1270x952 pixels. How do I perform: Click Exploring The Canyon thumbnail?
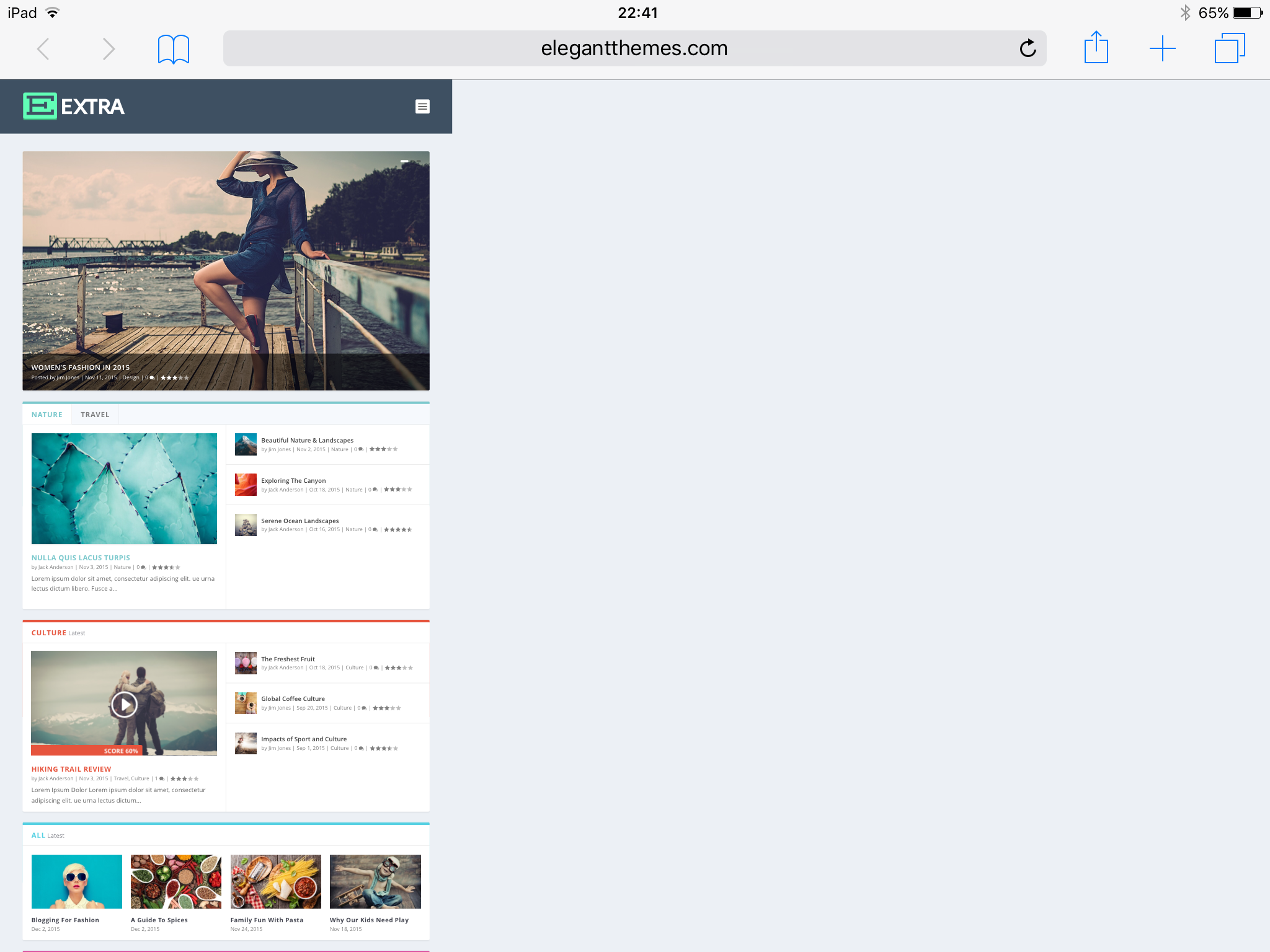coord(246,485)
